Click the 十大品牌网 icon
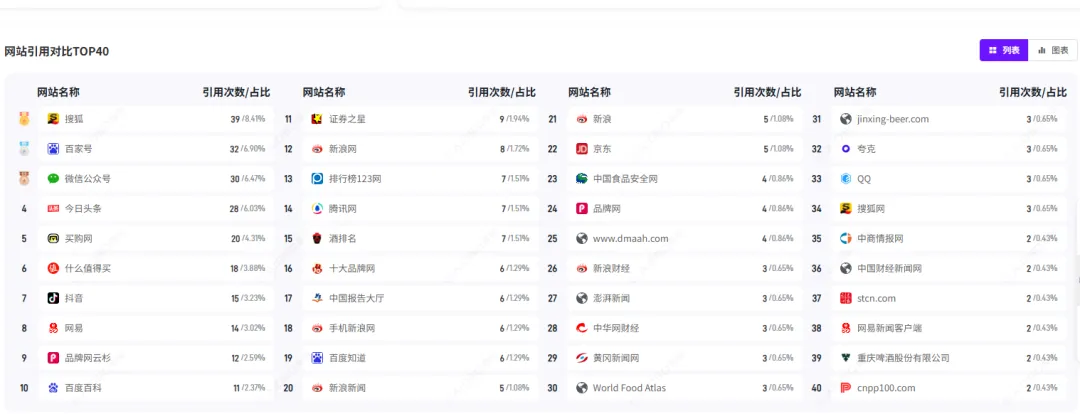This screenshot has height=414, width=1080. [317, 268]
